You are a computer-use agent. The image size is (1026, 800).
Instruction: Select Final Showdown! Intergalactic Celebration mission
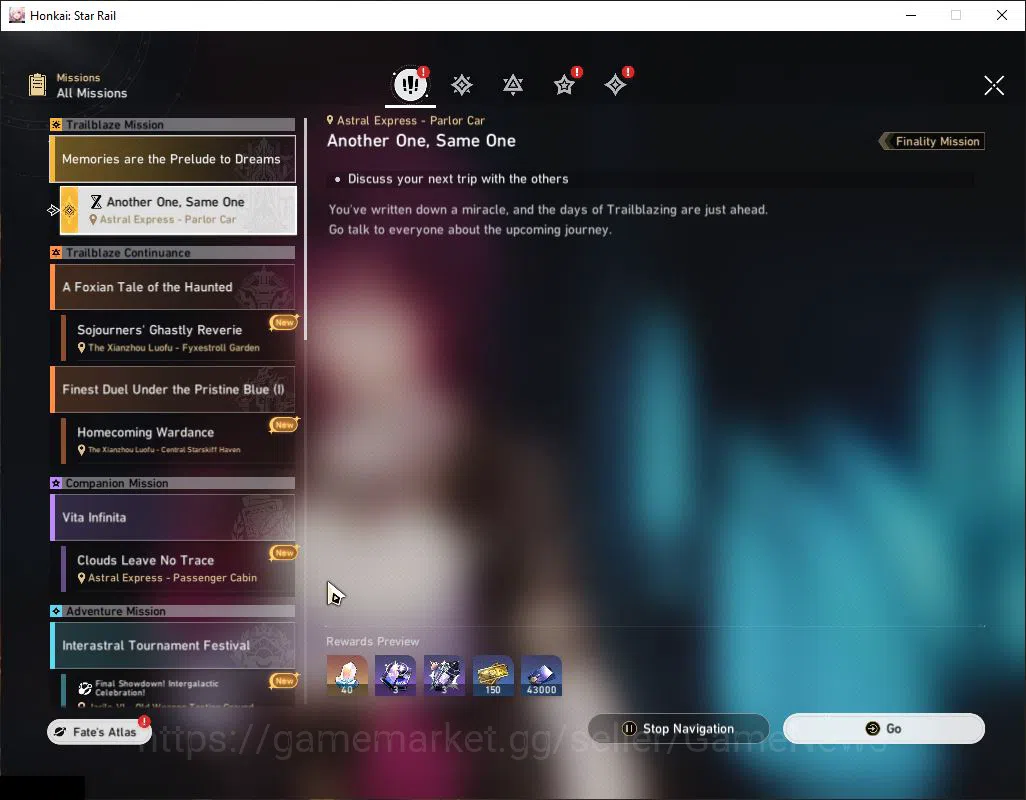(x=178, y=689)
